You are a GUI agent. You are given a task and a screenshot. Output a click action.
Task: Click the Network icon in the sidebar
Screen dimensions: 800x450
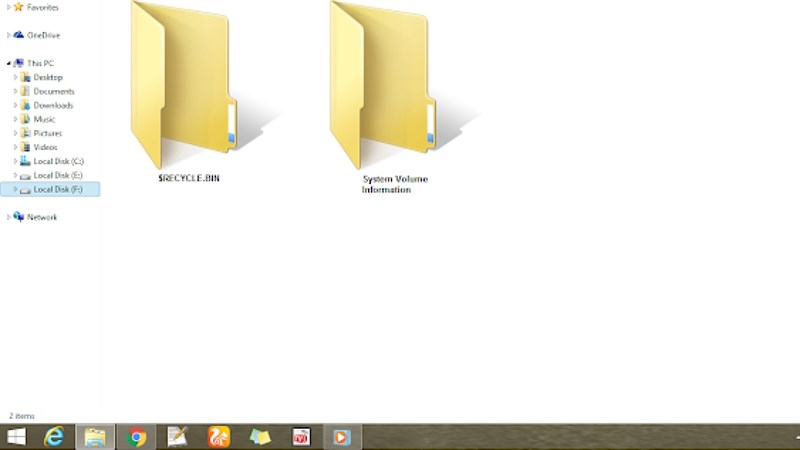pos(19,217)
